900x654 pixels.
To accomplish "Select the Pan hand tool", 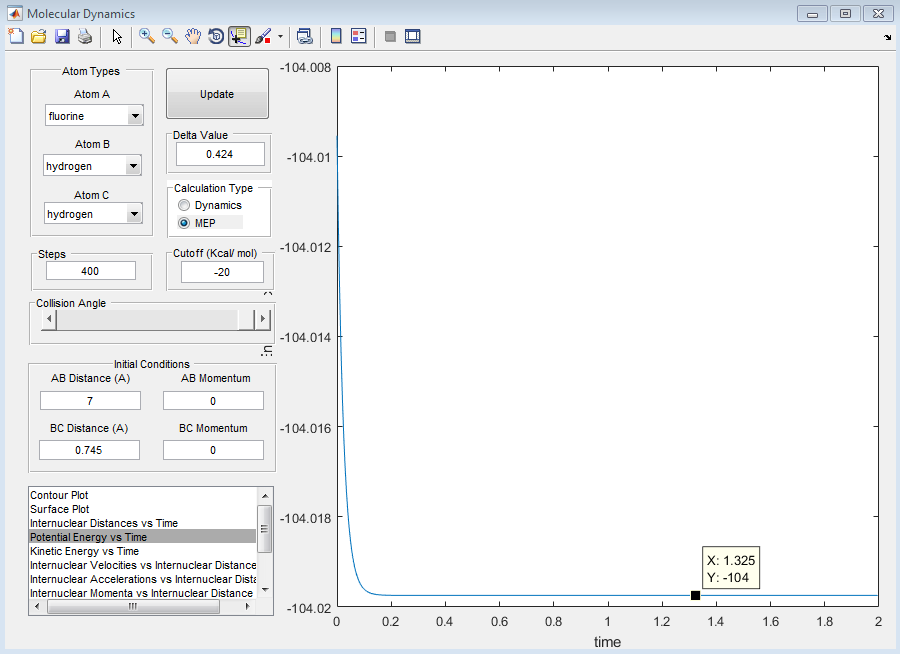I will pos(193,36).
